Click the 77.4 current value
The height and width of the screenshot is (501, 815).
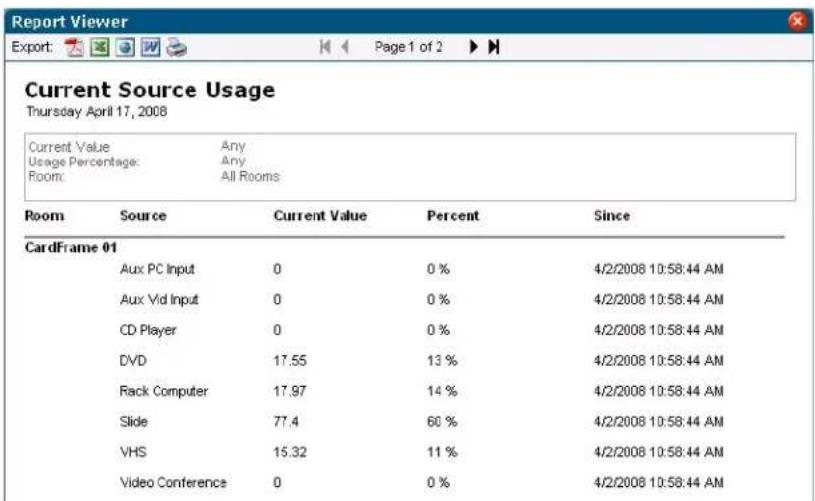click(286, 421)
